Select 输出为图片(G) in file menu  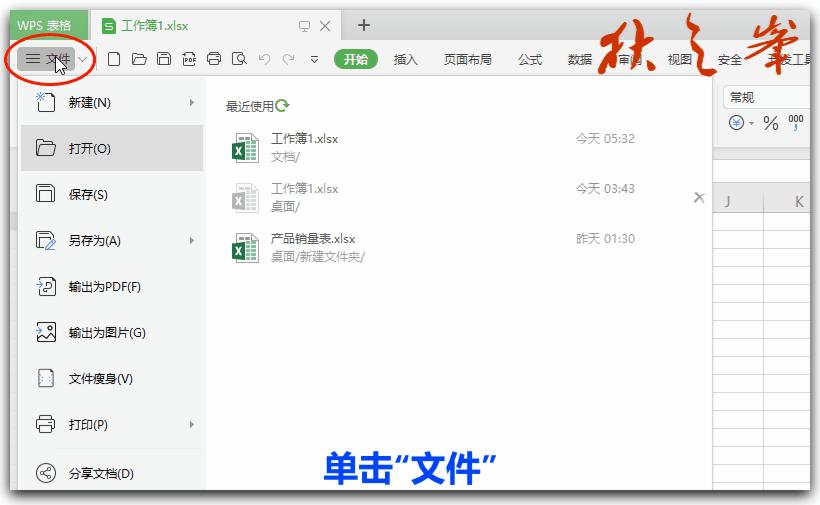click(x=112, y=332)
